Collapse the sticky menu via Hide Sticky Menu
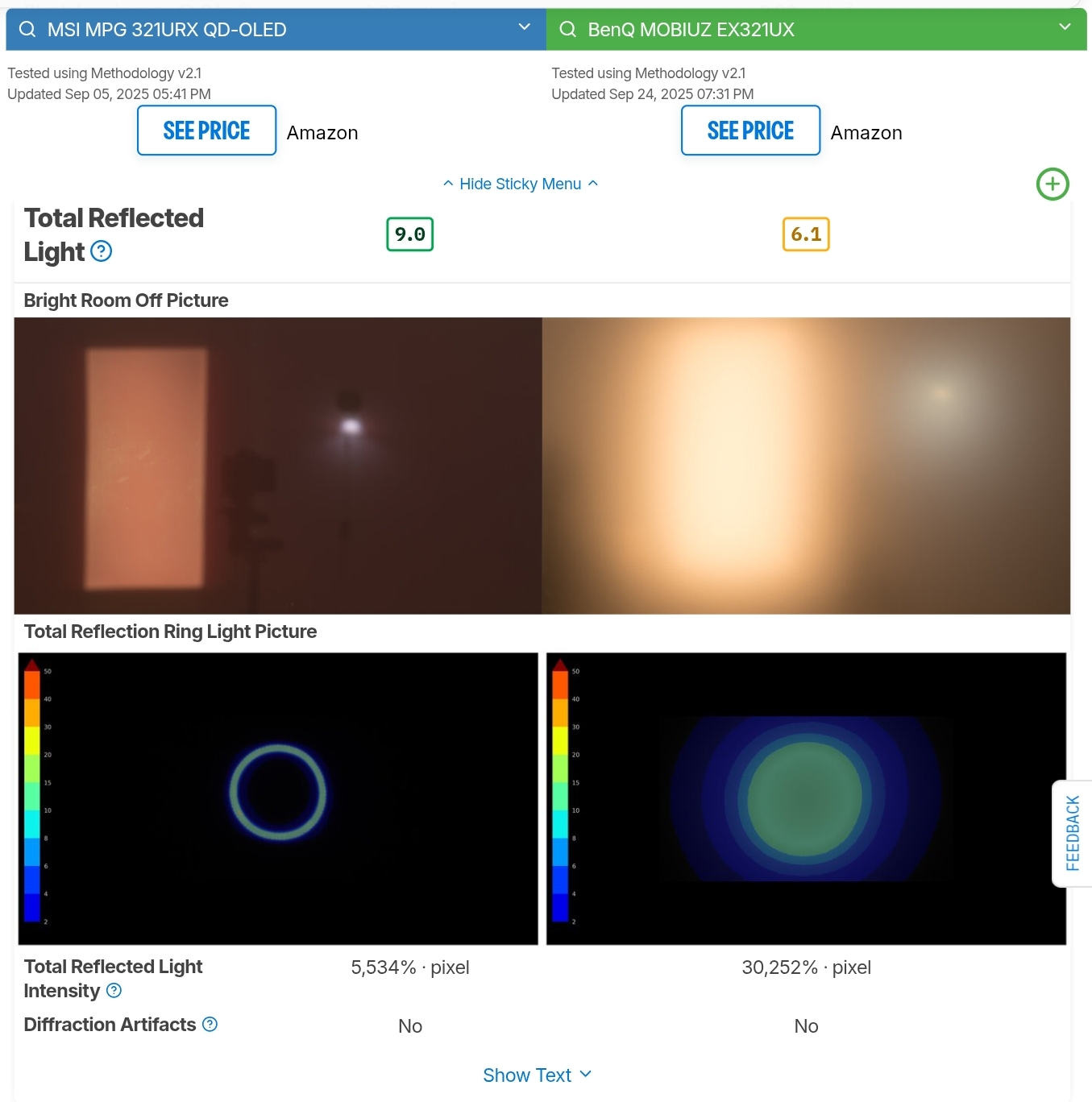 pos(521,184)
